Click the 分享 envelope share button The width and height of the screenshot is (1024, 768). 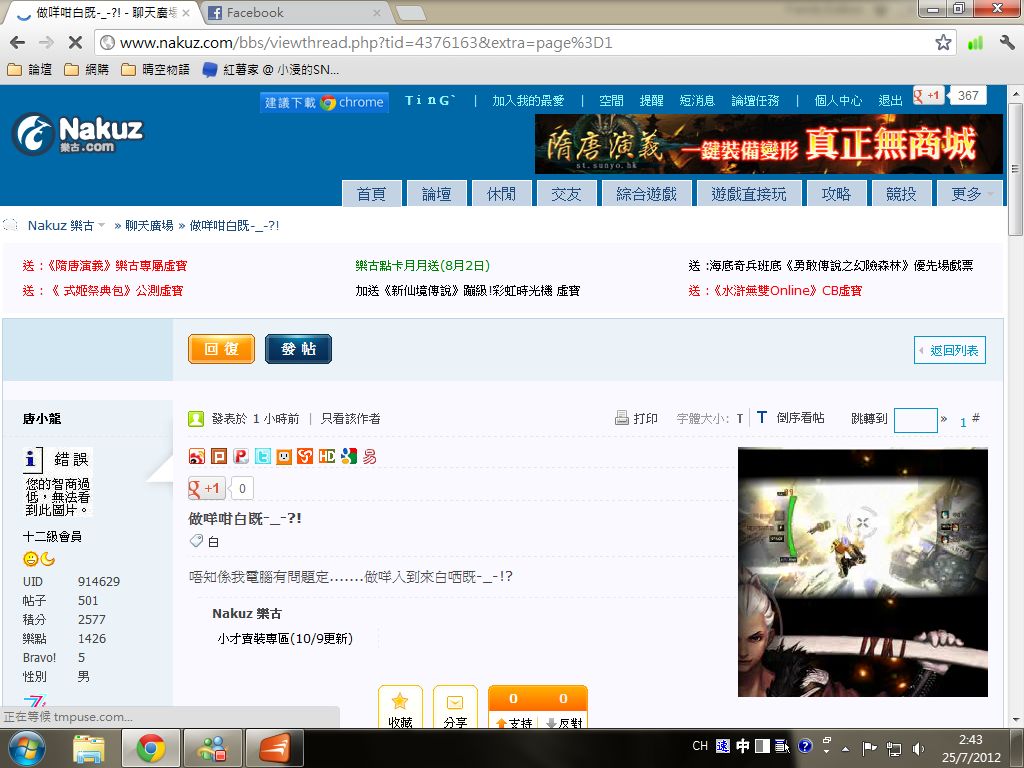pyautogui.click(x=455, y=709)
